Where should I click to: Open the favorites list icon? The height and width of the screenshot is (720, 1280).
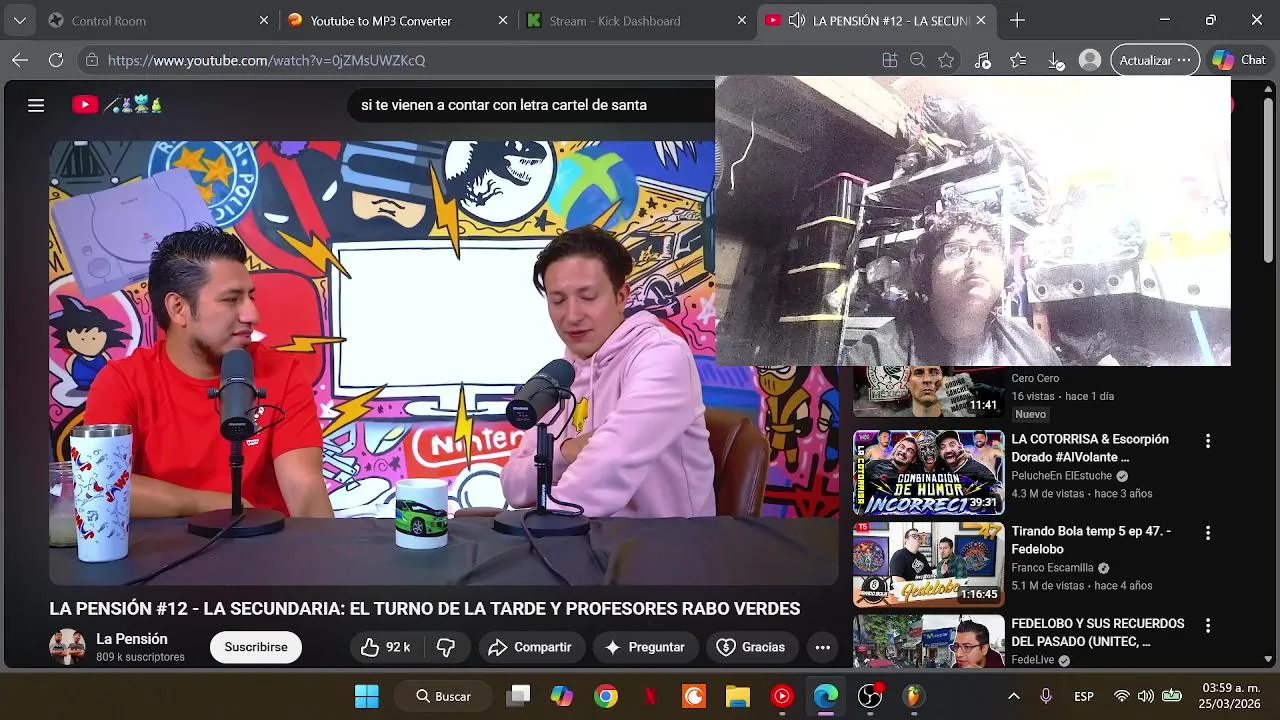[x=1018, y=60]
